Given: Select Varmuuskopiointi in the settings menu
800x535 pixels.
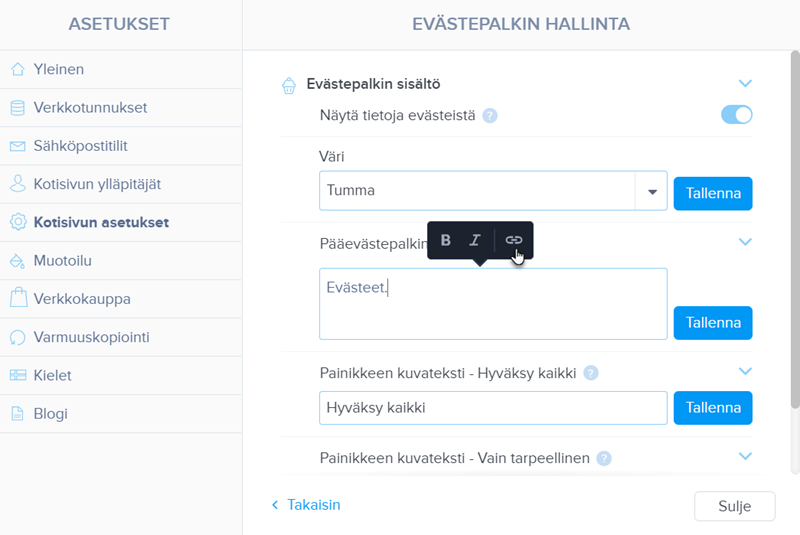Looking at the screenshot, I should pyautogui.click(x=91, y=337).
